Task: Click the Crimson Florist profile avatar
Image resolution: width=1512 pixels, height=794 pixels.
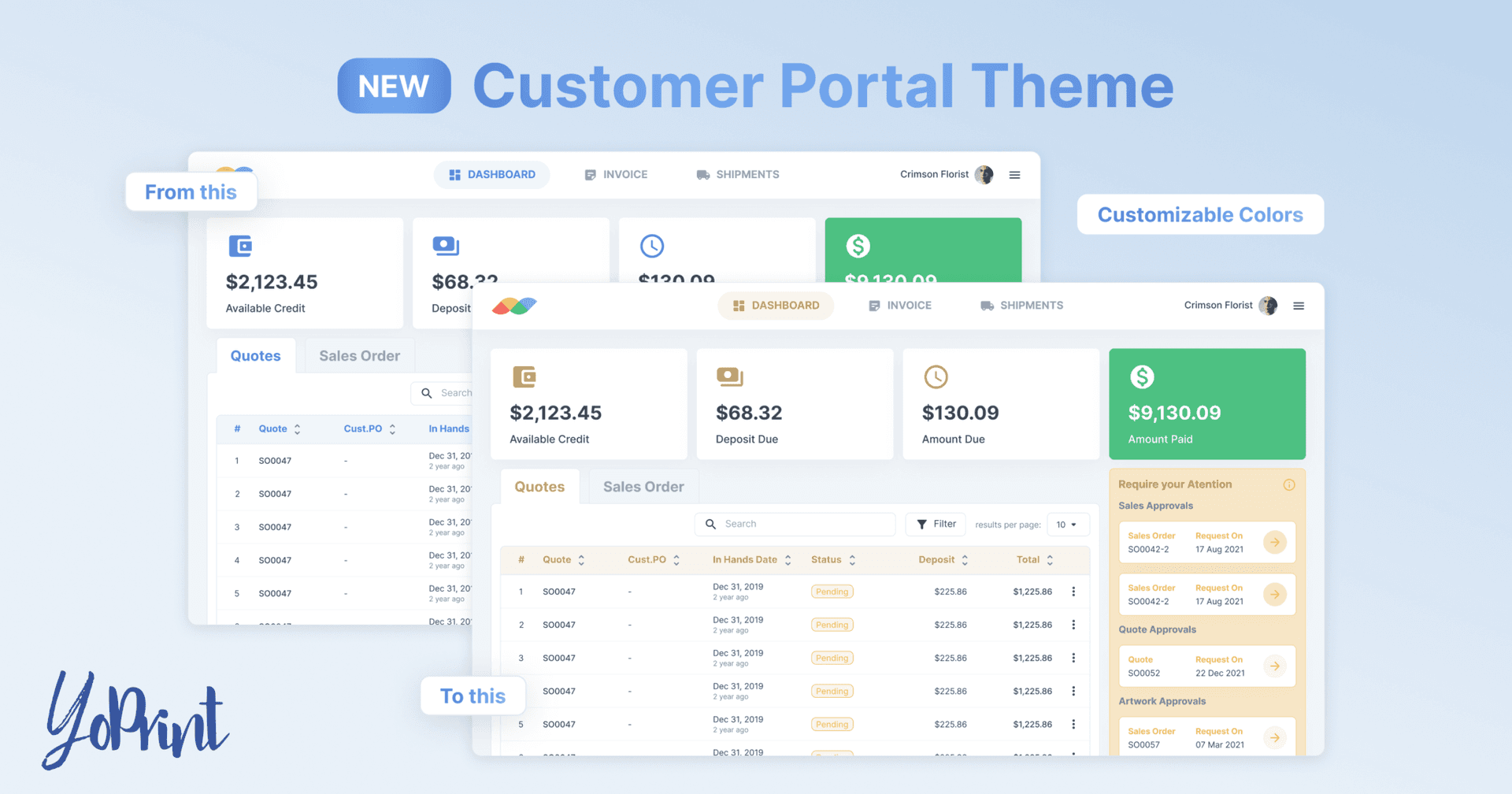Action: (1268, 306)
